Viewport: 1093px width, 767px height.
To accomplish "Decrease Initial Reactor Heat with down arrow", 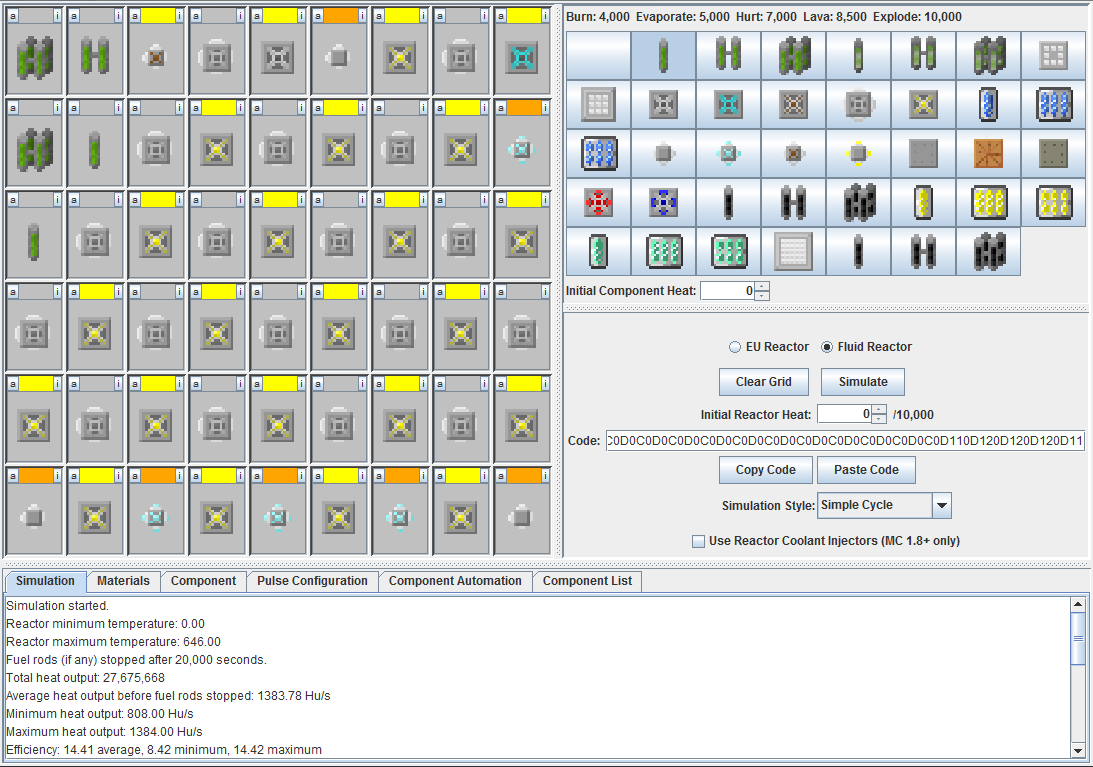I will click(879, 419).
